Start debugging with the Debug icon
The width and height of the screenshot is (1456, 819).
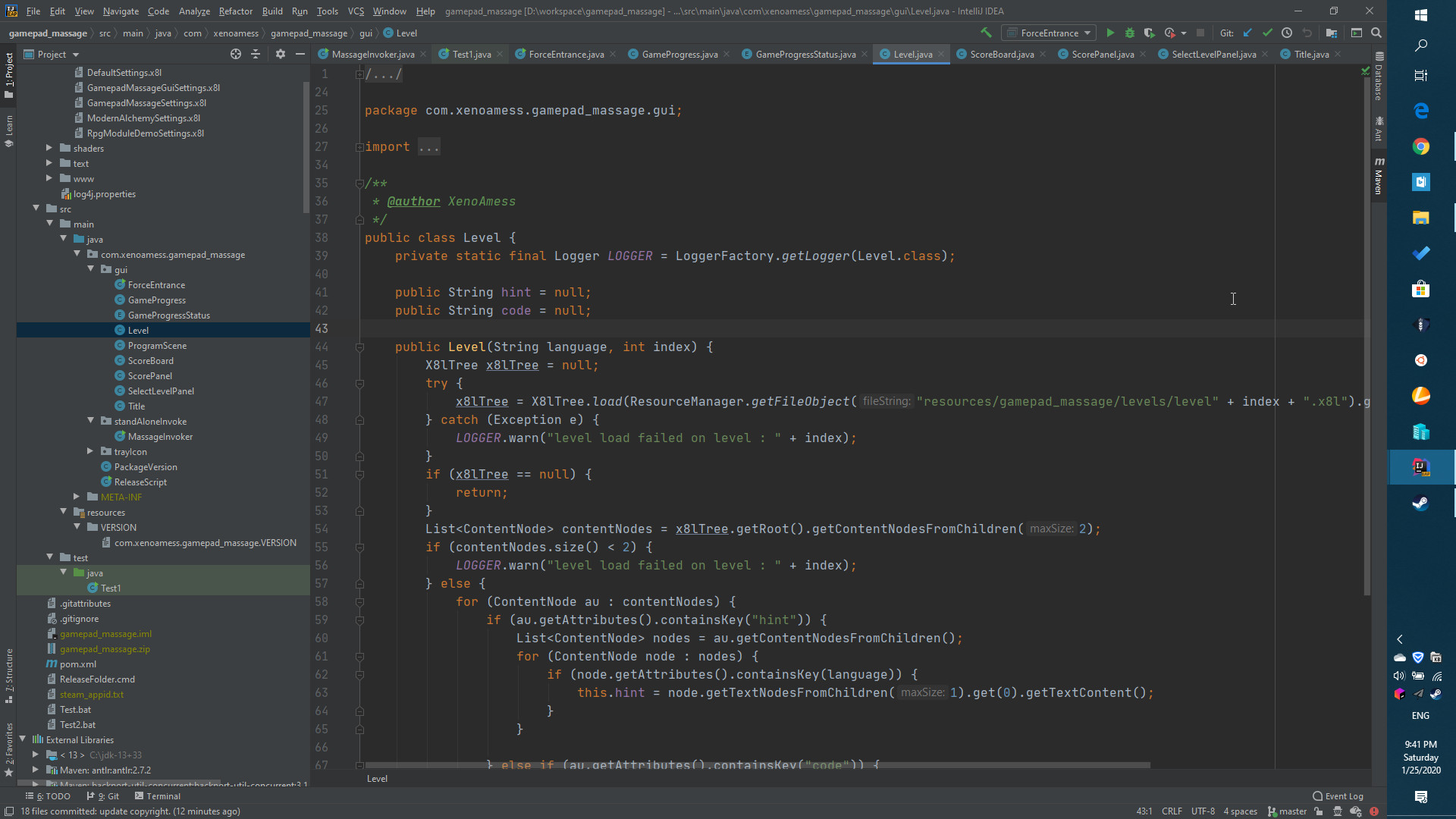(1130, 33)
